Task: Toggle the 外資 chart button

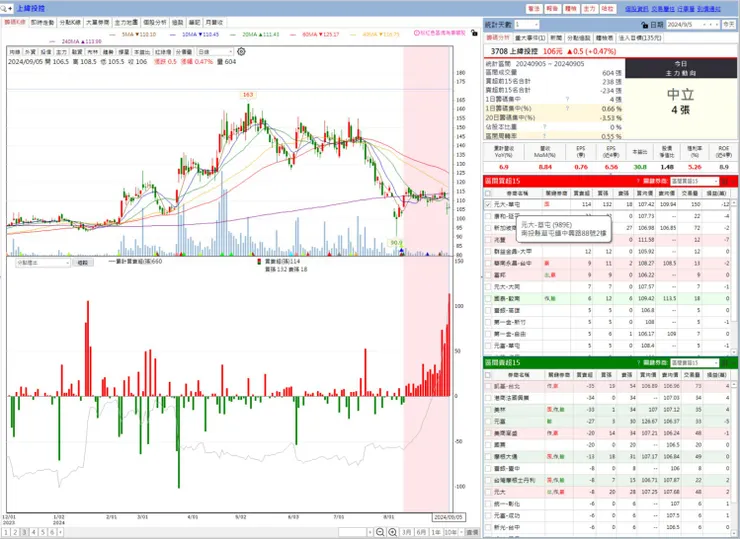Action: click(30, 52)
